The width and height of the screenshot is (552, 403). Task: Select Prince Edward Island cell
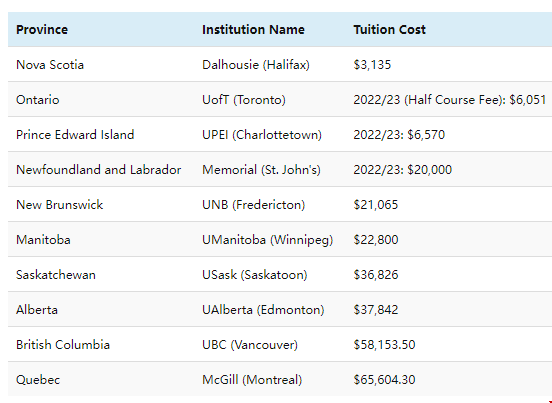75,134
